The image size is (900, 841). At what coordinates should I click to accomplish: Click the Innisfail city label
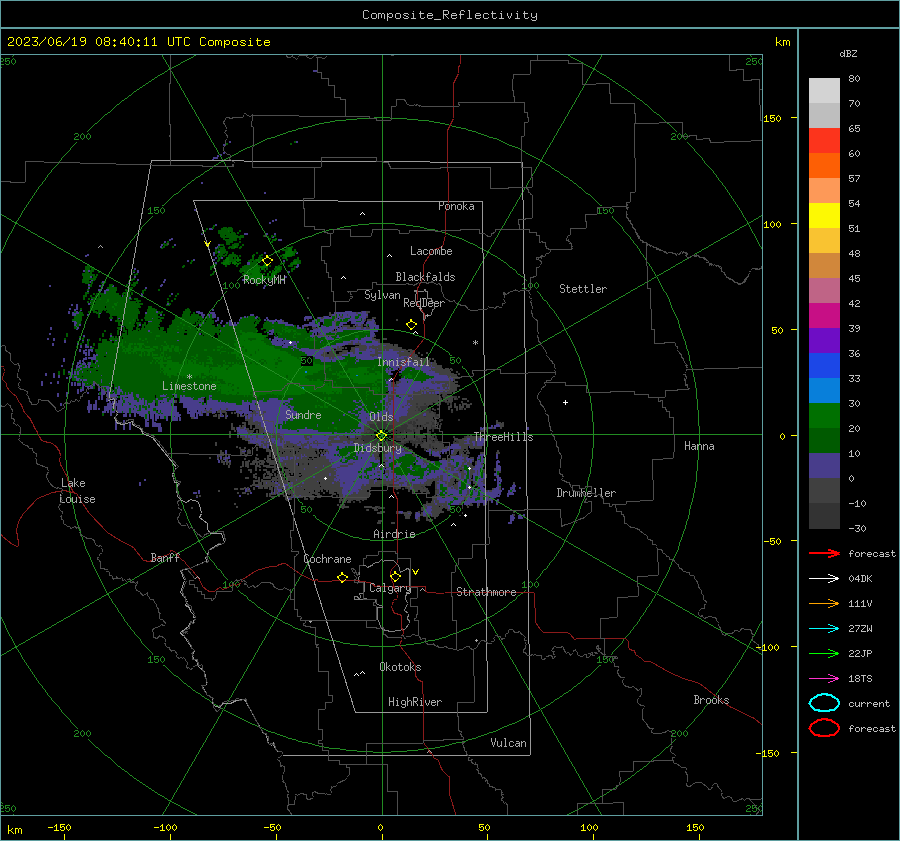[404, 362]
